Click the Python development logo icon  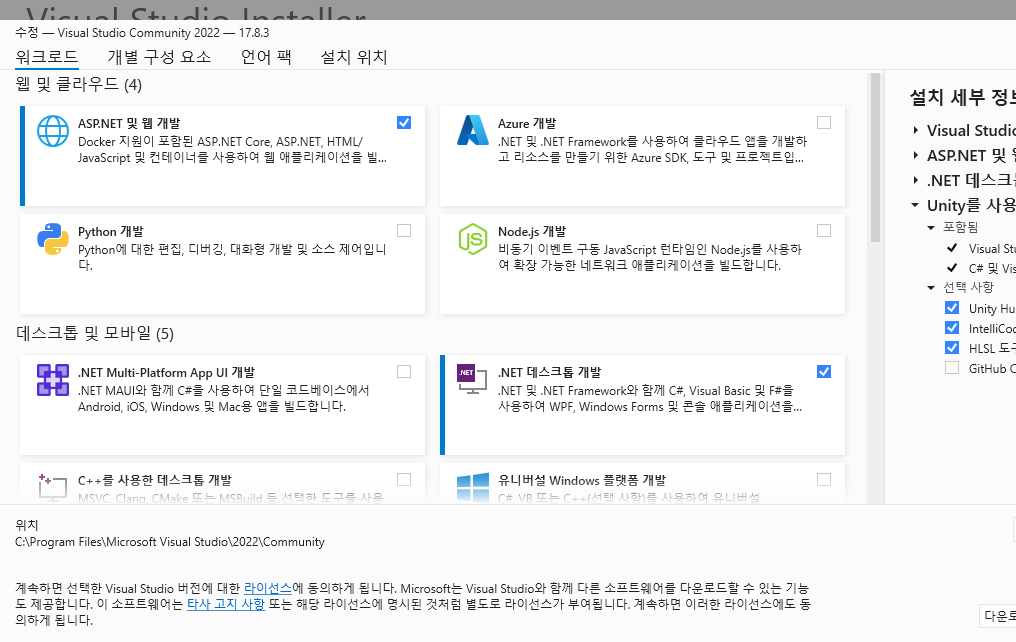[53, 239]
